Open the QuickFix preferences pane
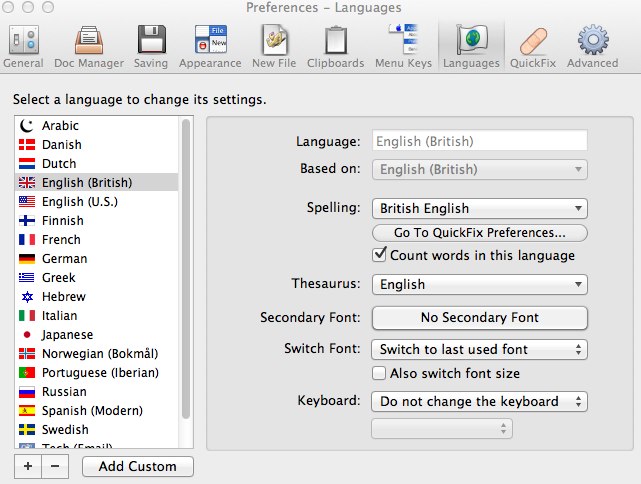The image size is (641, 484). coord(533,46)
